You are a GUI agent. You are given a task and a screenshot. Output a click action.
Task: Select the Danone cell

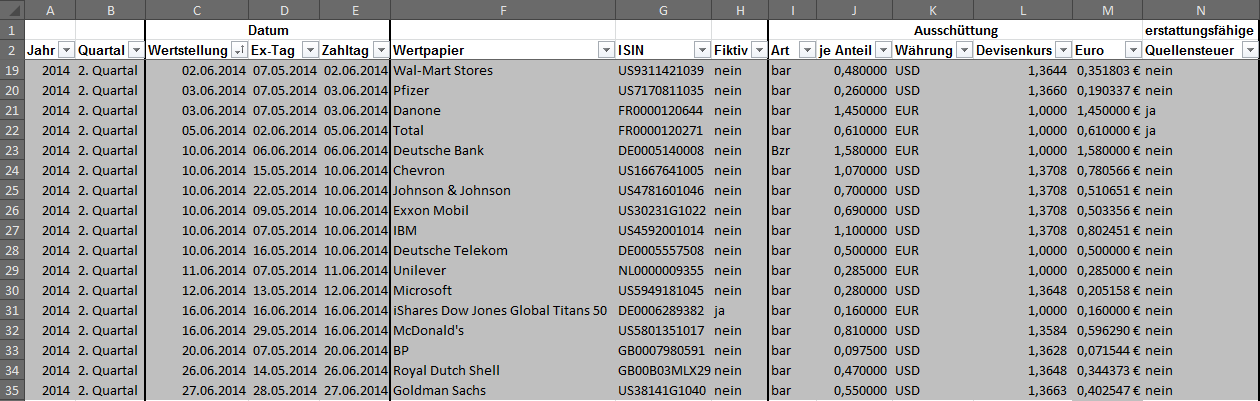503,110
